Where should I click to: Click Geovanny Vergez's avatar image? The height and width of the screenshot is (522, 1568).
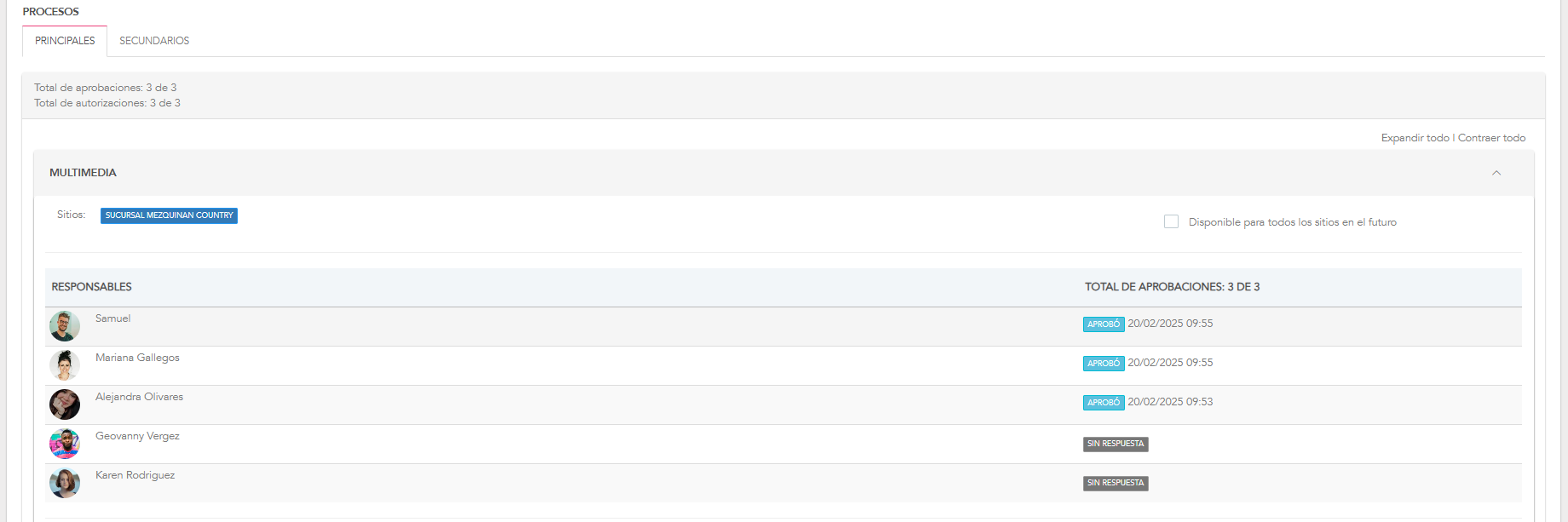tap(65, 444)
